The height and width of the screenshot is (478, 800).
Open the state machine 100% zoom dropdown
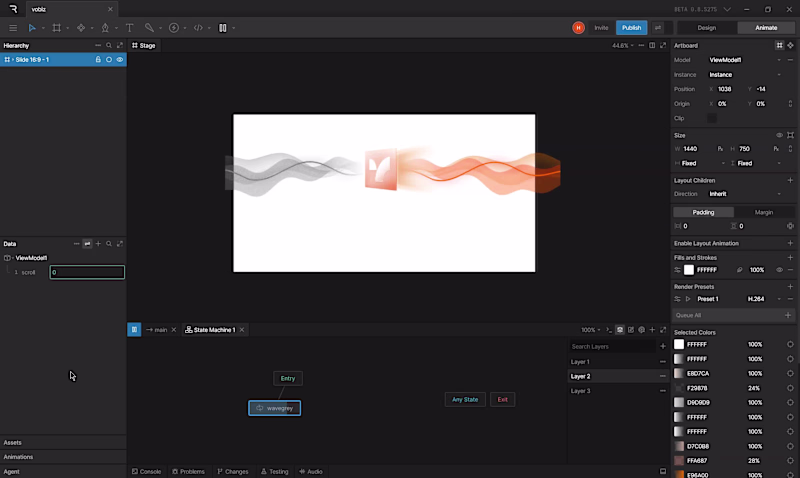591,330
